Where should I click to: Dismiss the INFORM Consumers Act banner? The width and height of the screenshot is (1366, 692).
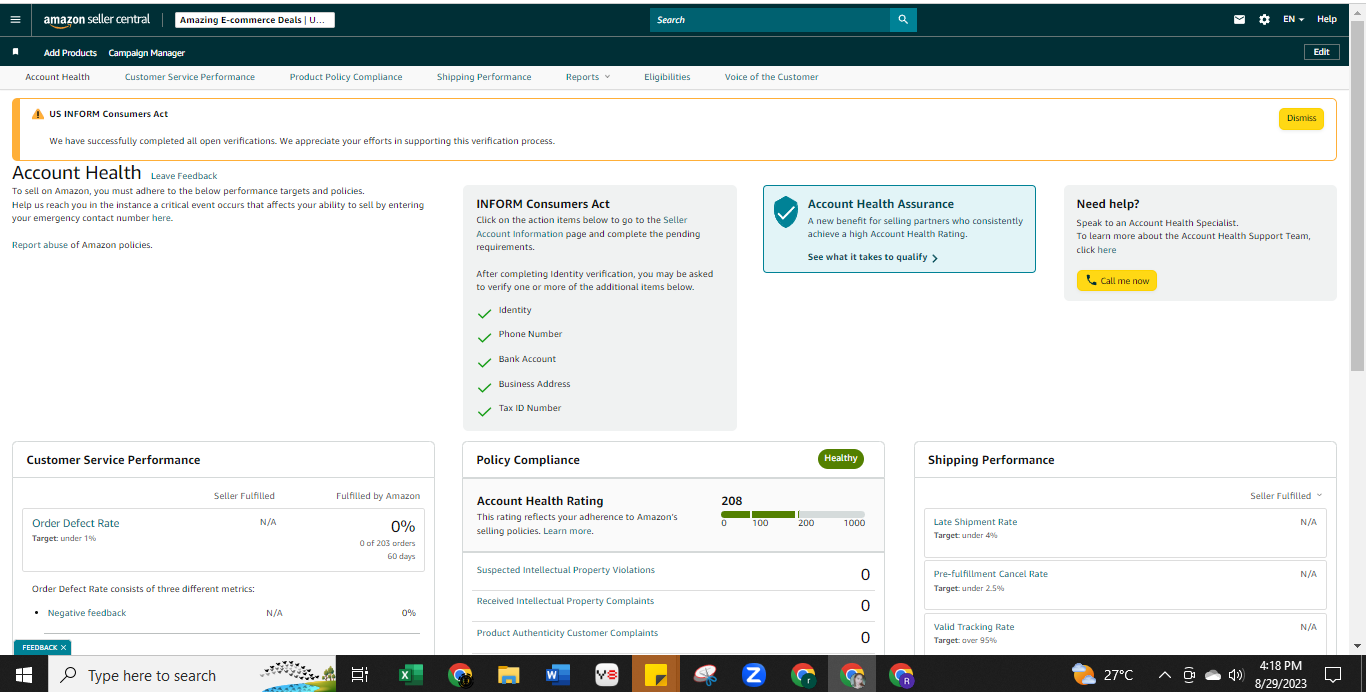click(x=1301, y=118)
